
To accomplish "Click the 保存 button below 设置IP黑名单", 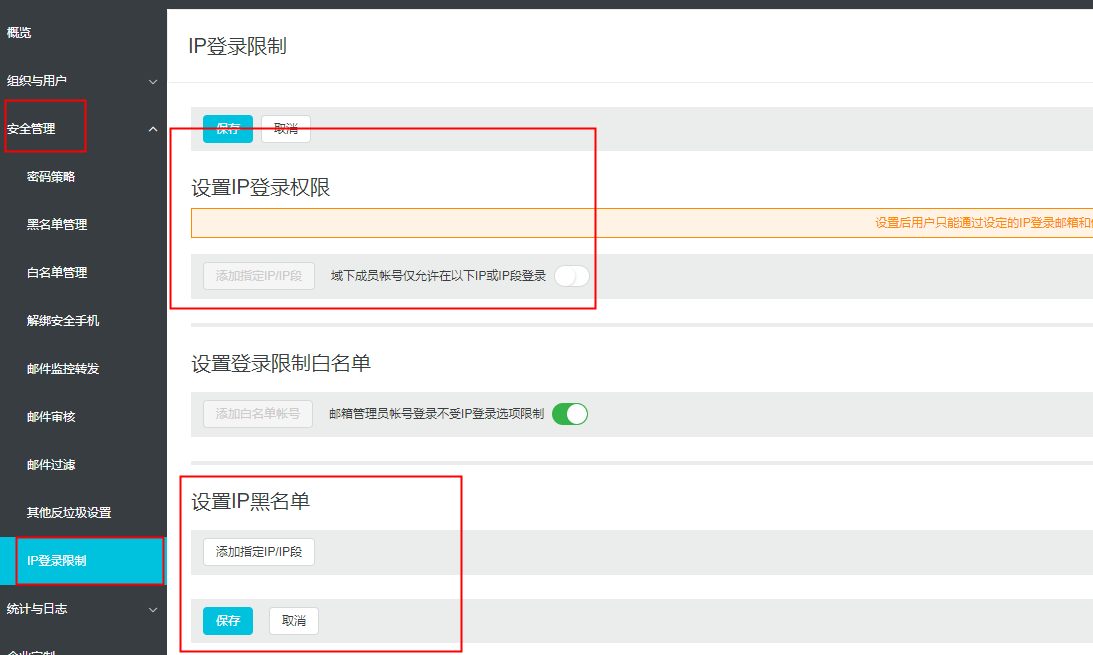I will (x=228, y=621).
